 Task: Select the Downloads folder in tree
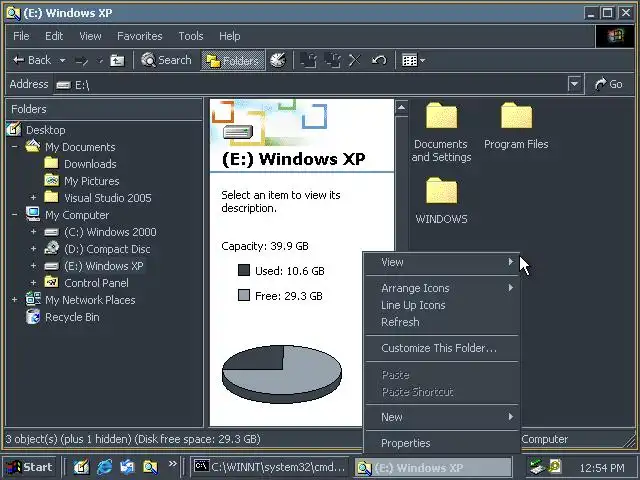(90, 164)
